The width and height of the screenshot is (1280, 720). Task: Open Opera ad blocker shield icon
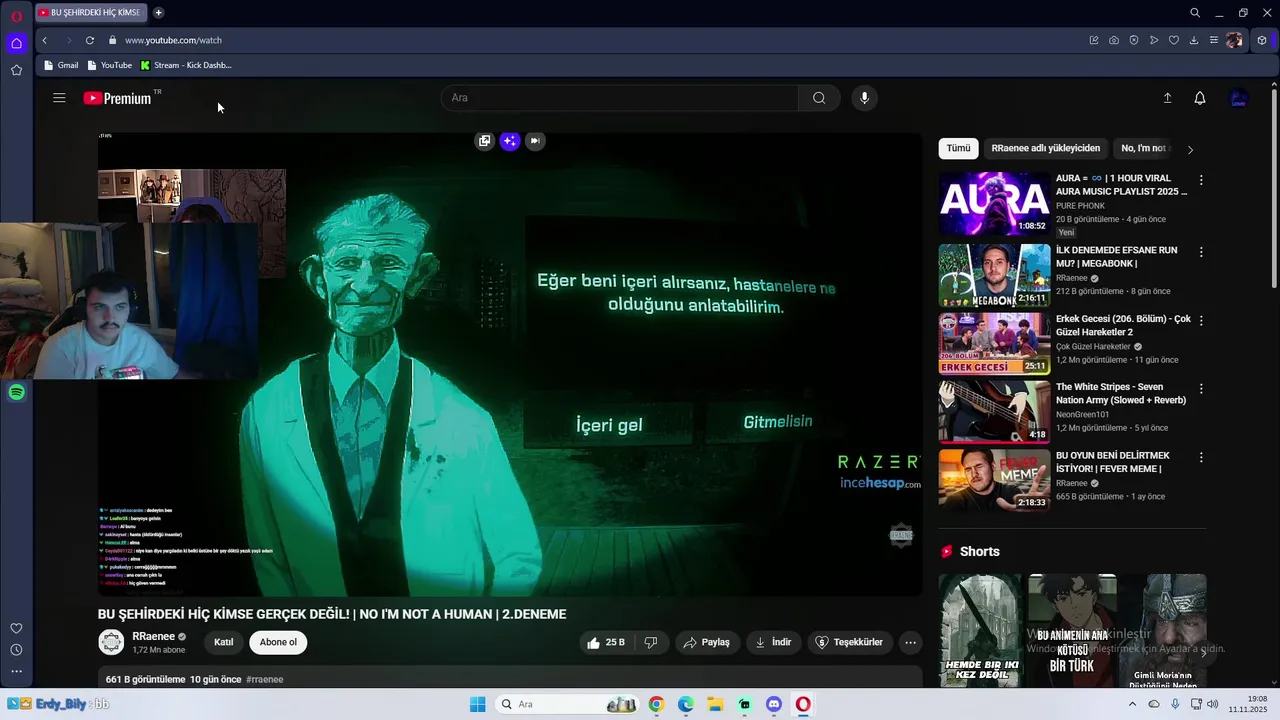(1134, 40)
